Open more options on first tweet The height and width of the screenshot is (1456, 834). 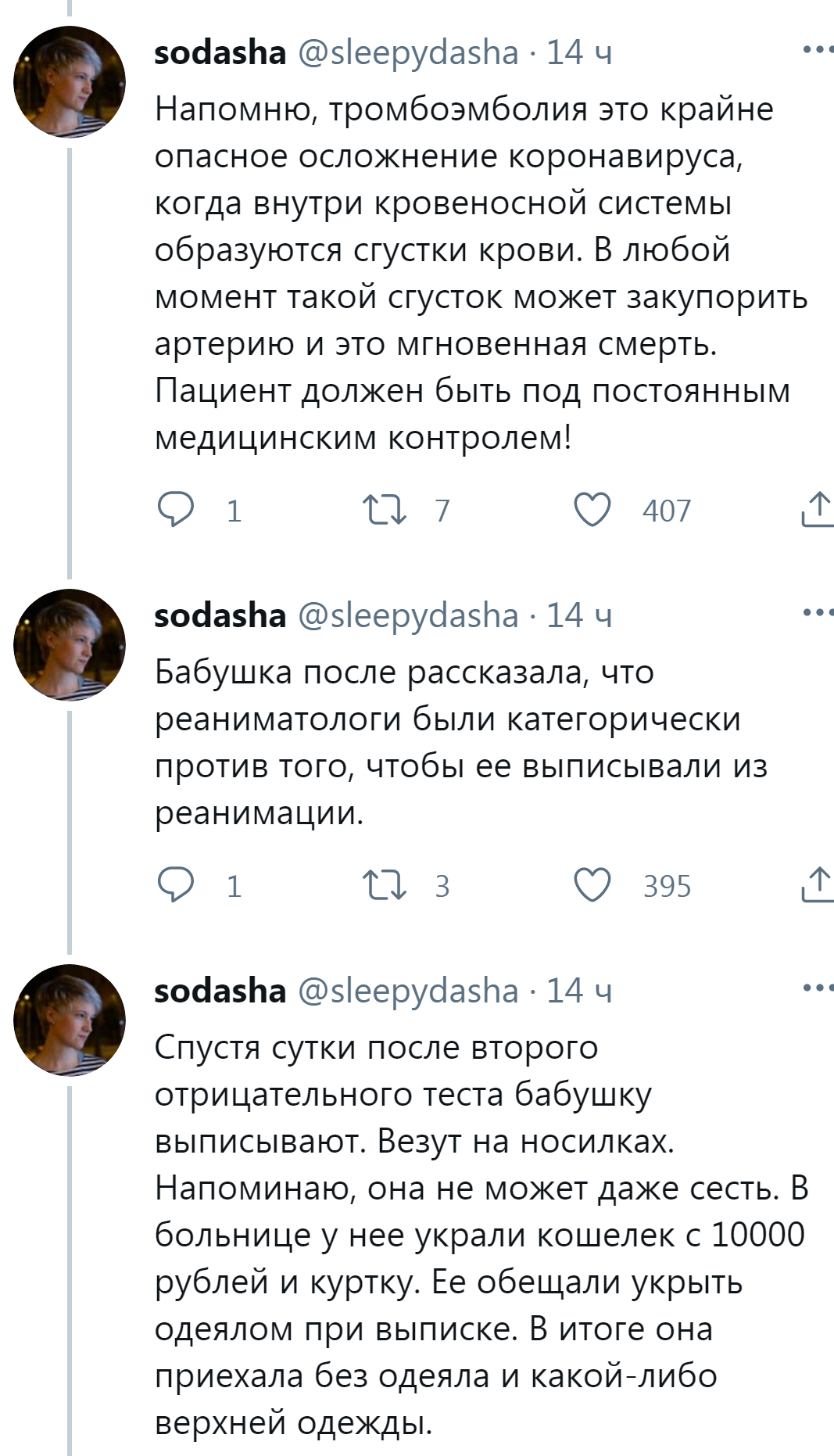coord(818,50)
